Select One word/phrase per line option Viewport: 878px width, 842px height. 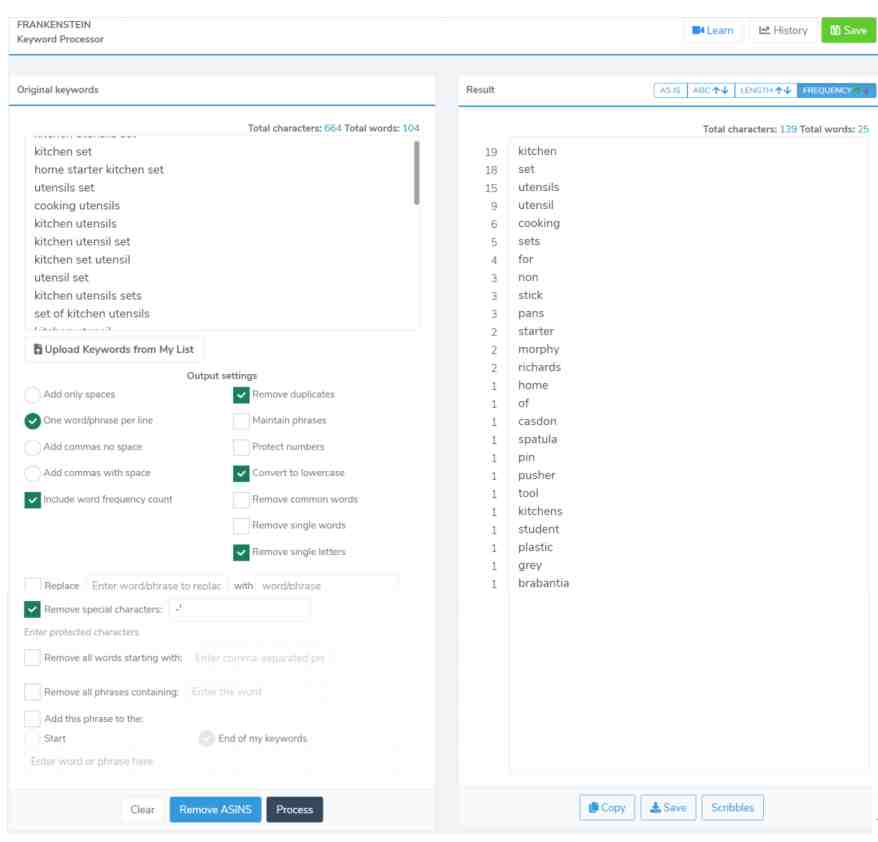(x=32, y=420)
